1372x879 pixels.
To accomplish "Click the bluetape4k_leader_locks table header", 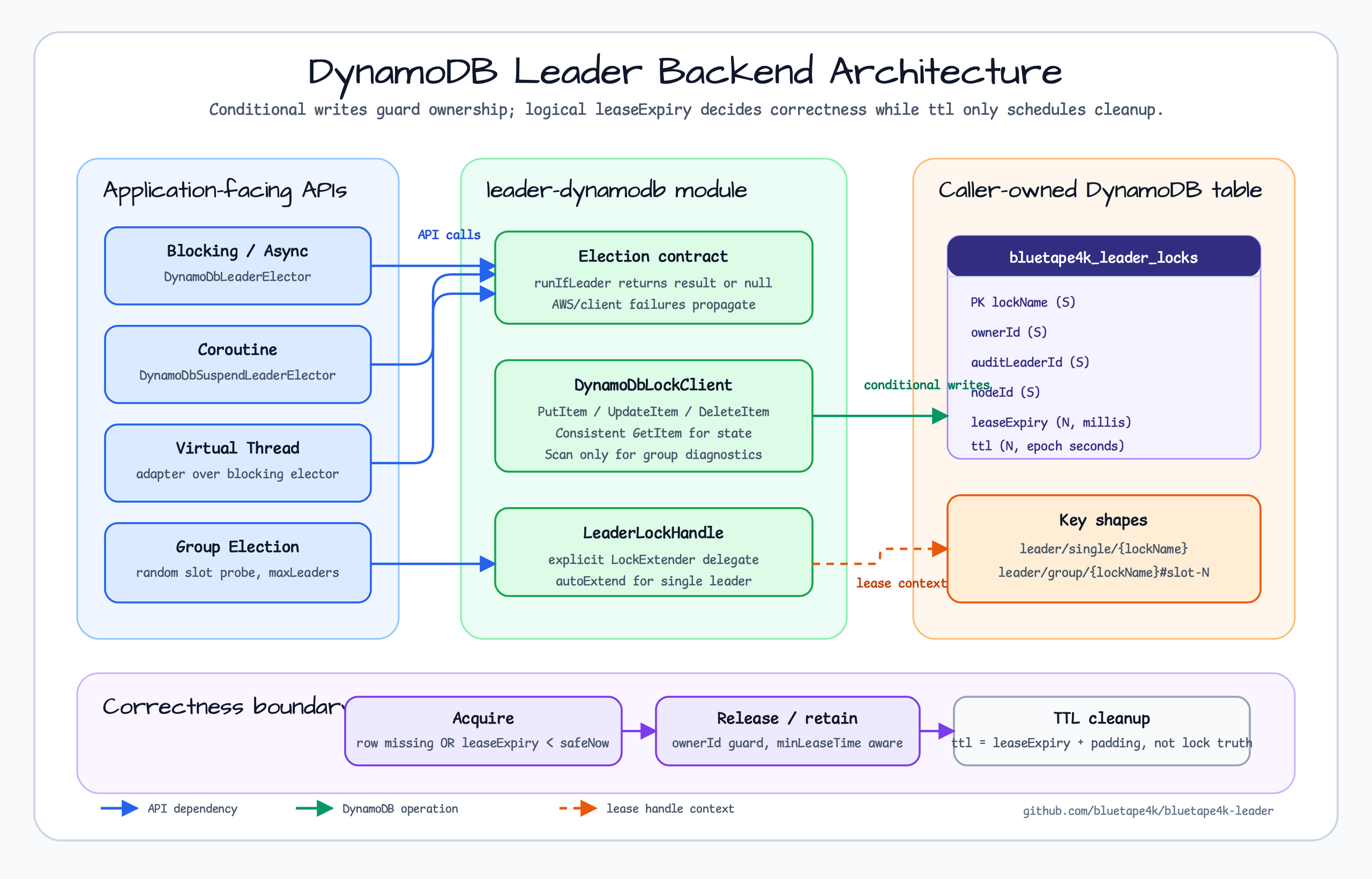I will tap(1103, 256).
